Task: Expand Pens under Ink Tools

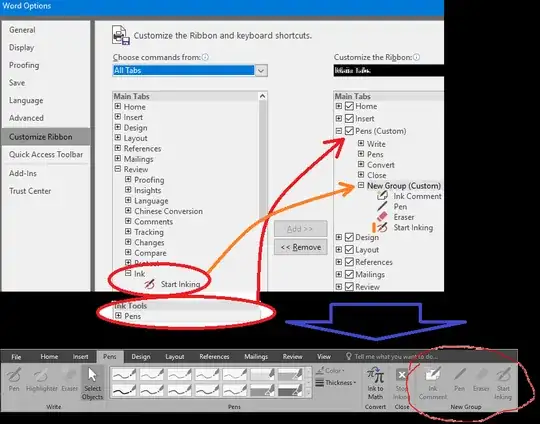Action: (x=118, y=316)
